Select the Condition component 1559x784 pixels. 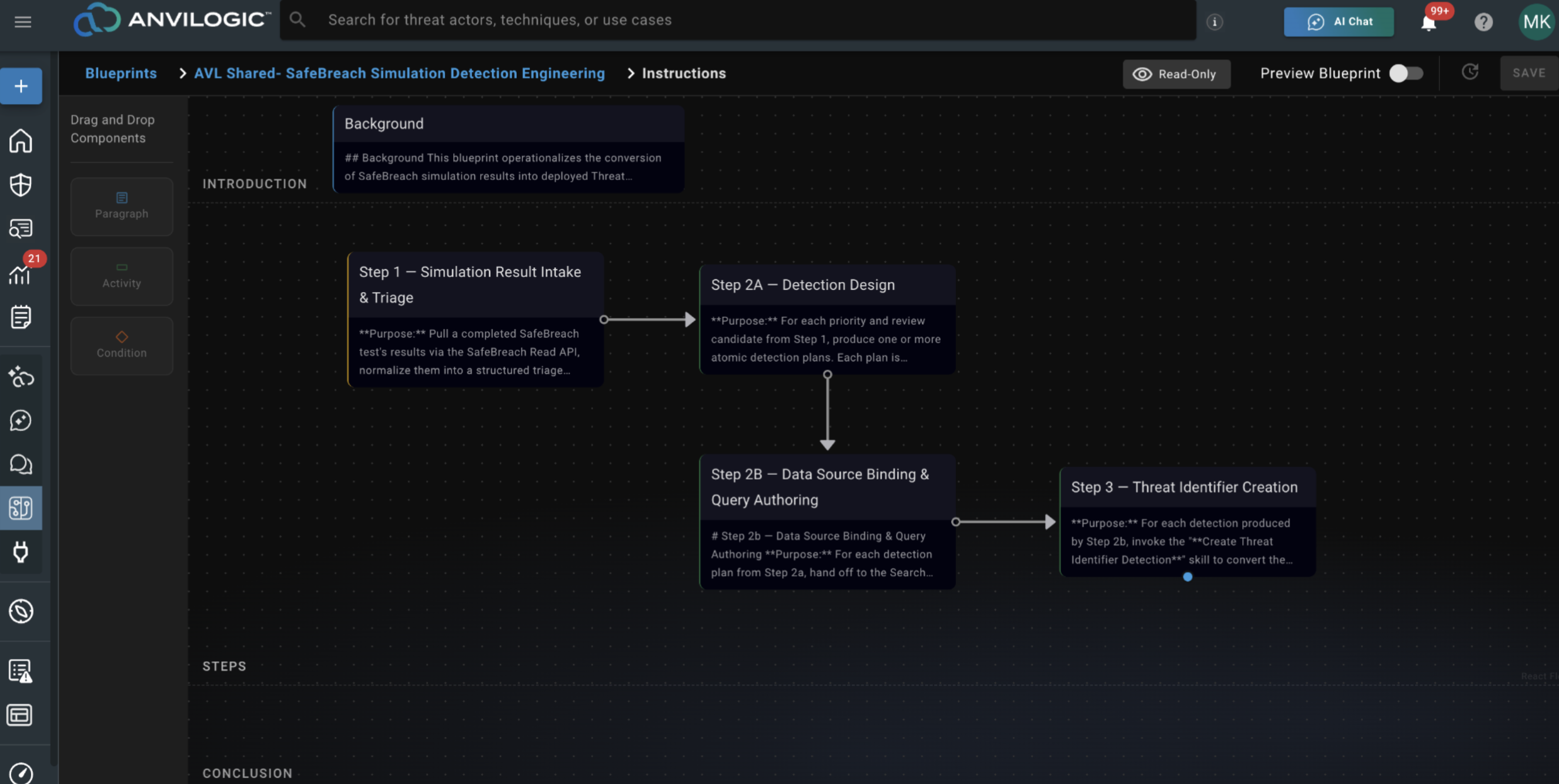click(x=122, y=346)
